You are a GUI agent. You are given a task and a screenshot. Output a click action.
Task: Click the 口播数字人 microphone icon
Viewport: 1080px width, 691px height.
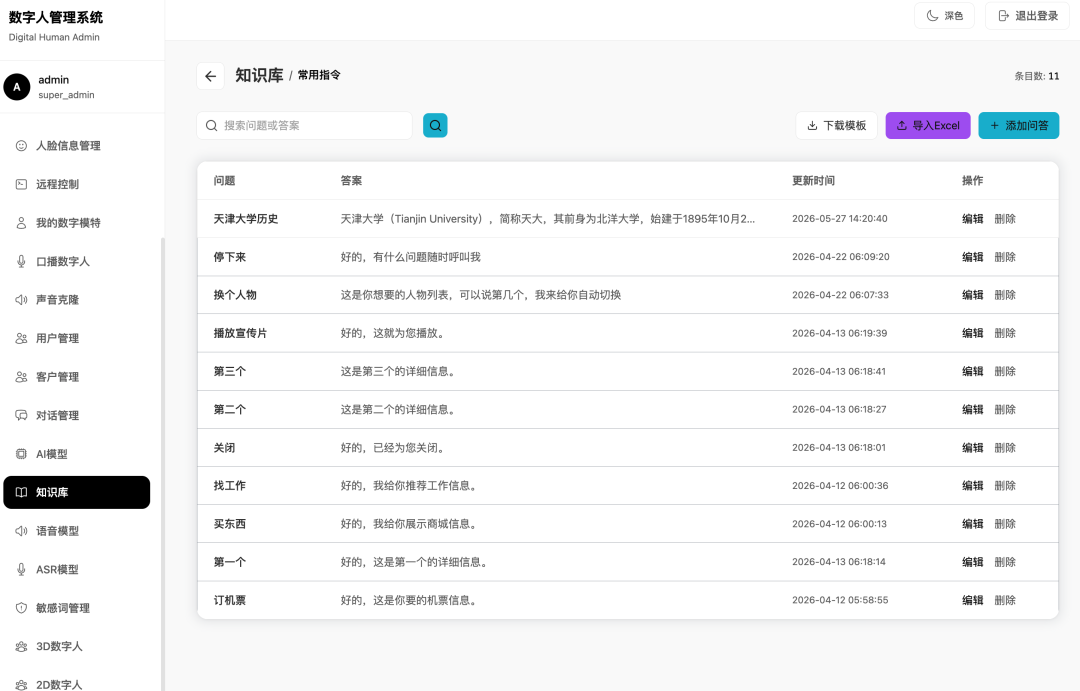pyautogui.click(x=21, y=261)
